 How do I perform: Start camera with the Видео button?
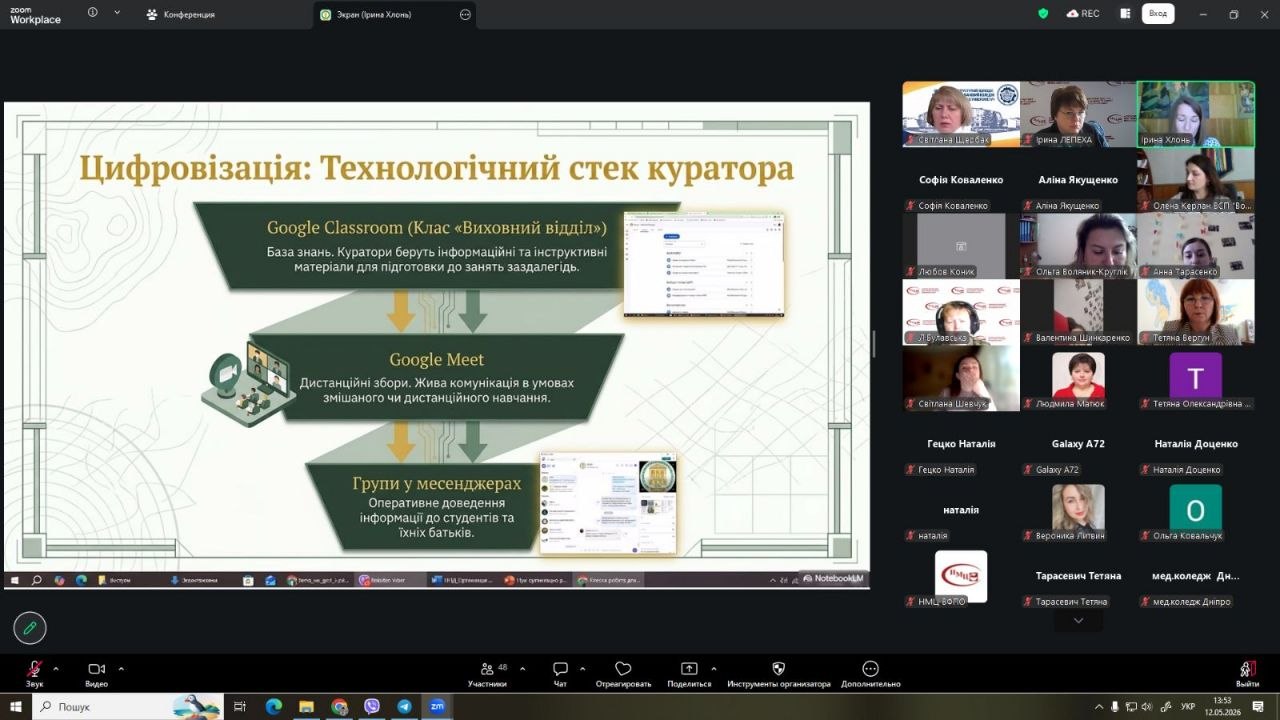pyautogui.click(x=96, y=673)
